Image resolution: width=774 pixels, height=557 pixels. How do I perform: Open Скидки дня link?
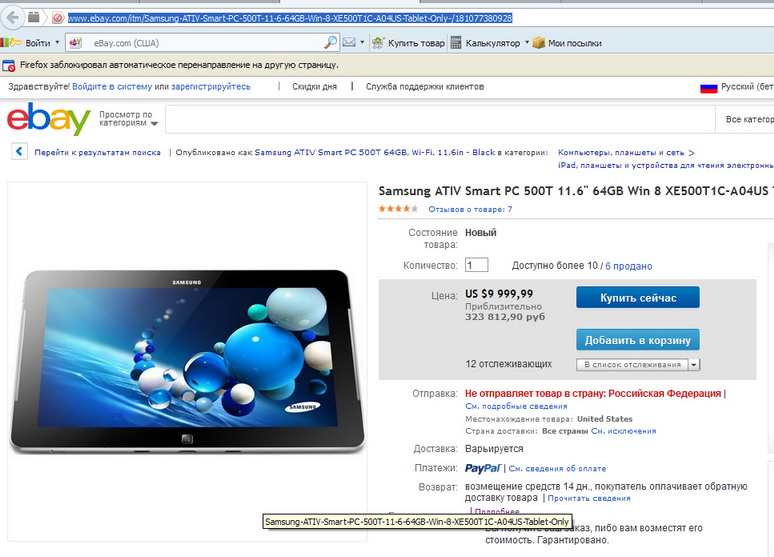[x=314, y=86]
